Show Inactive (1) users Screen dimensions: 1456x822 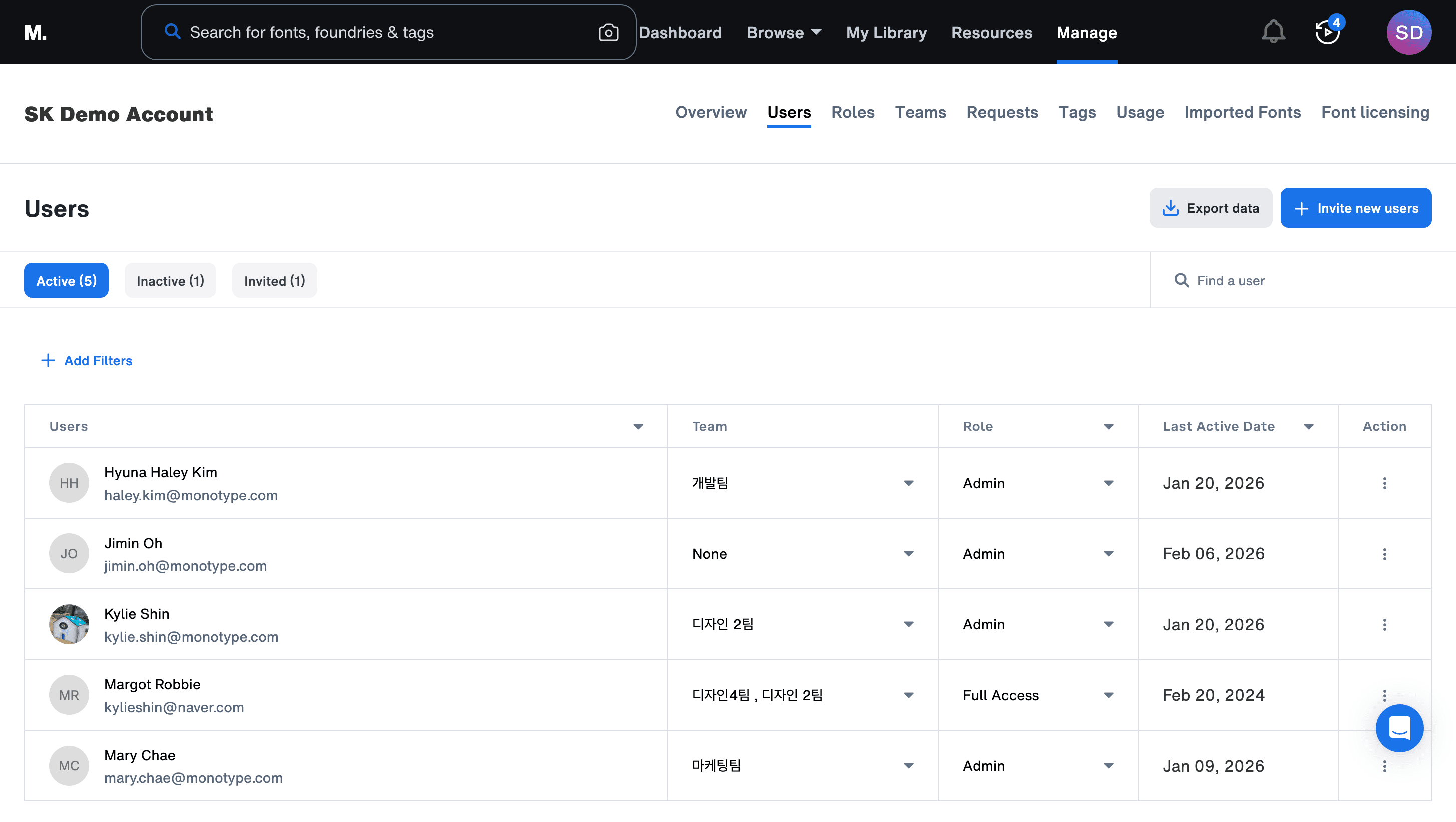[170, 281]
